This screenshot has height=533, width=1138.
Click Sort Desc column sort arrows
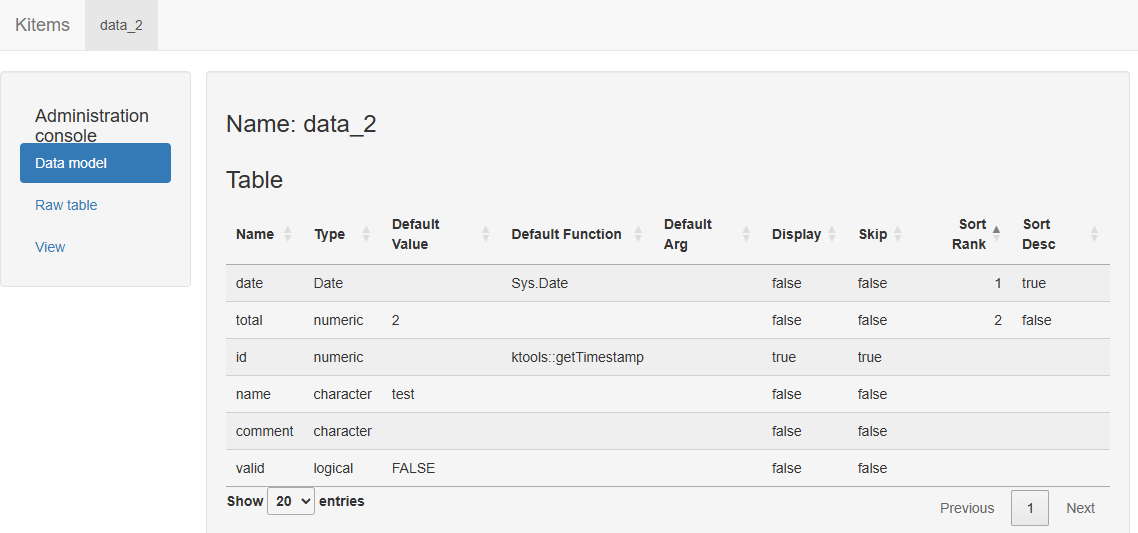pyautogui.click(x=1094, y=234)
